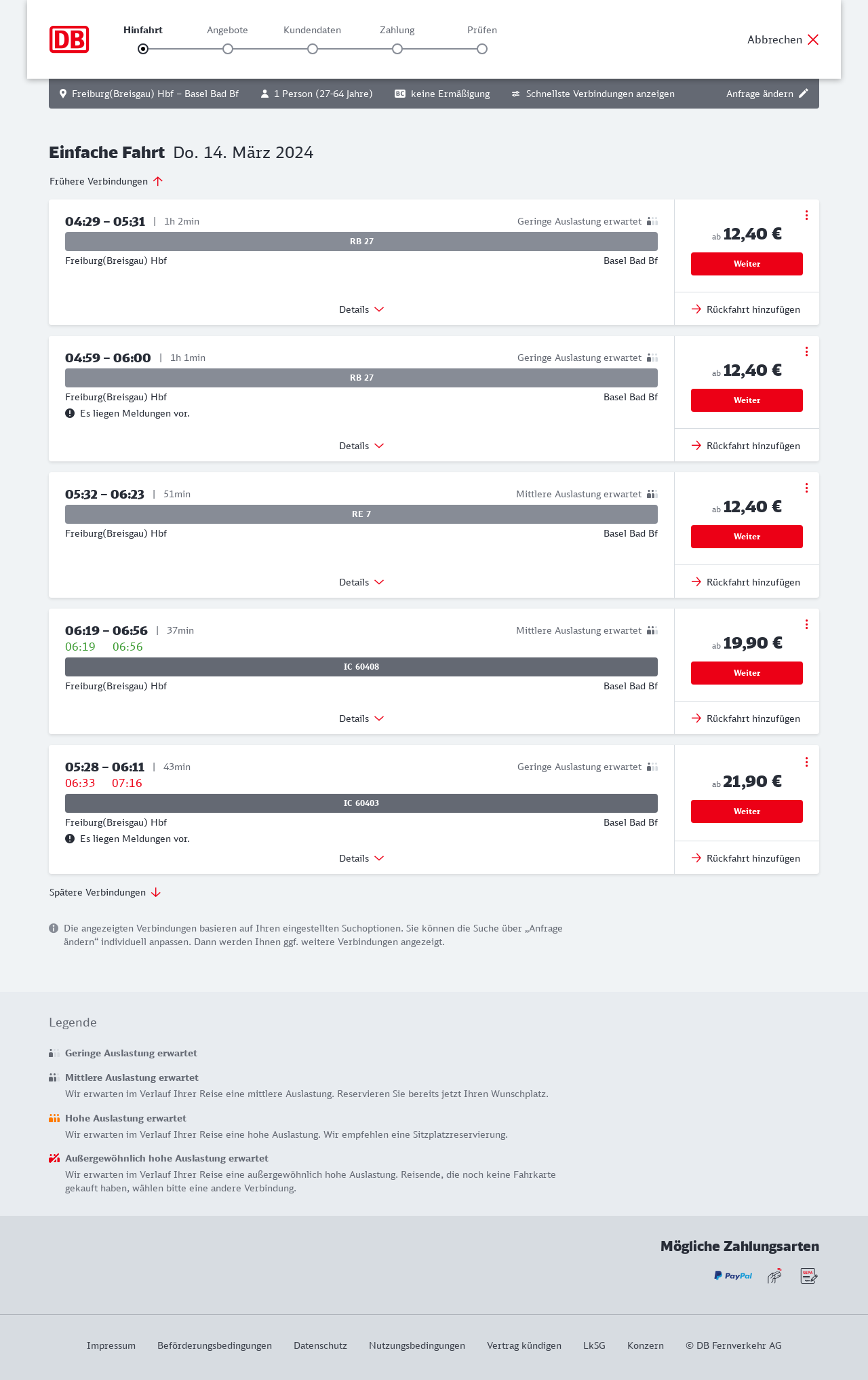Open three-dot menu for 04:29 connection

pyautogui.click(x=806, y=215)
